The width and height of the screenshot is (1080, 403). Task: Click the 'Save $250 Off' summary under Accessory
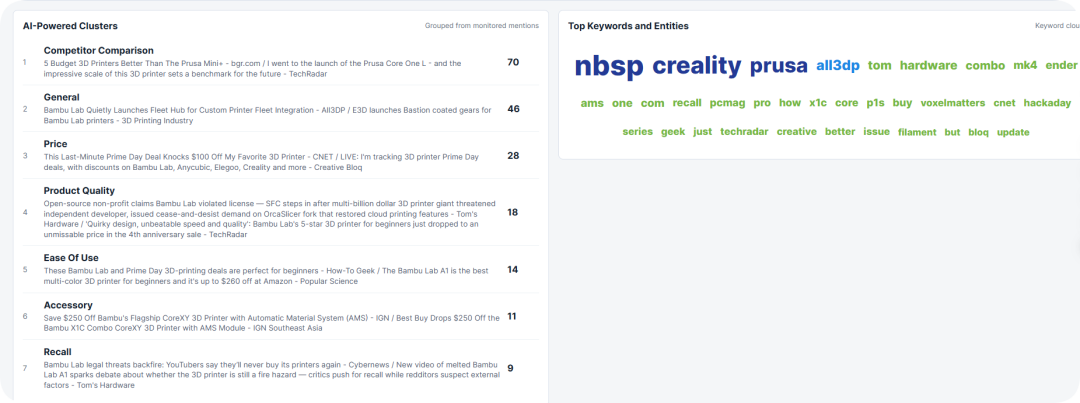coord(271,322)
